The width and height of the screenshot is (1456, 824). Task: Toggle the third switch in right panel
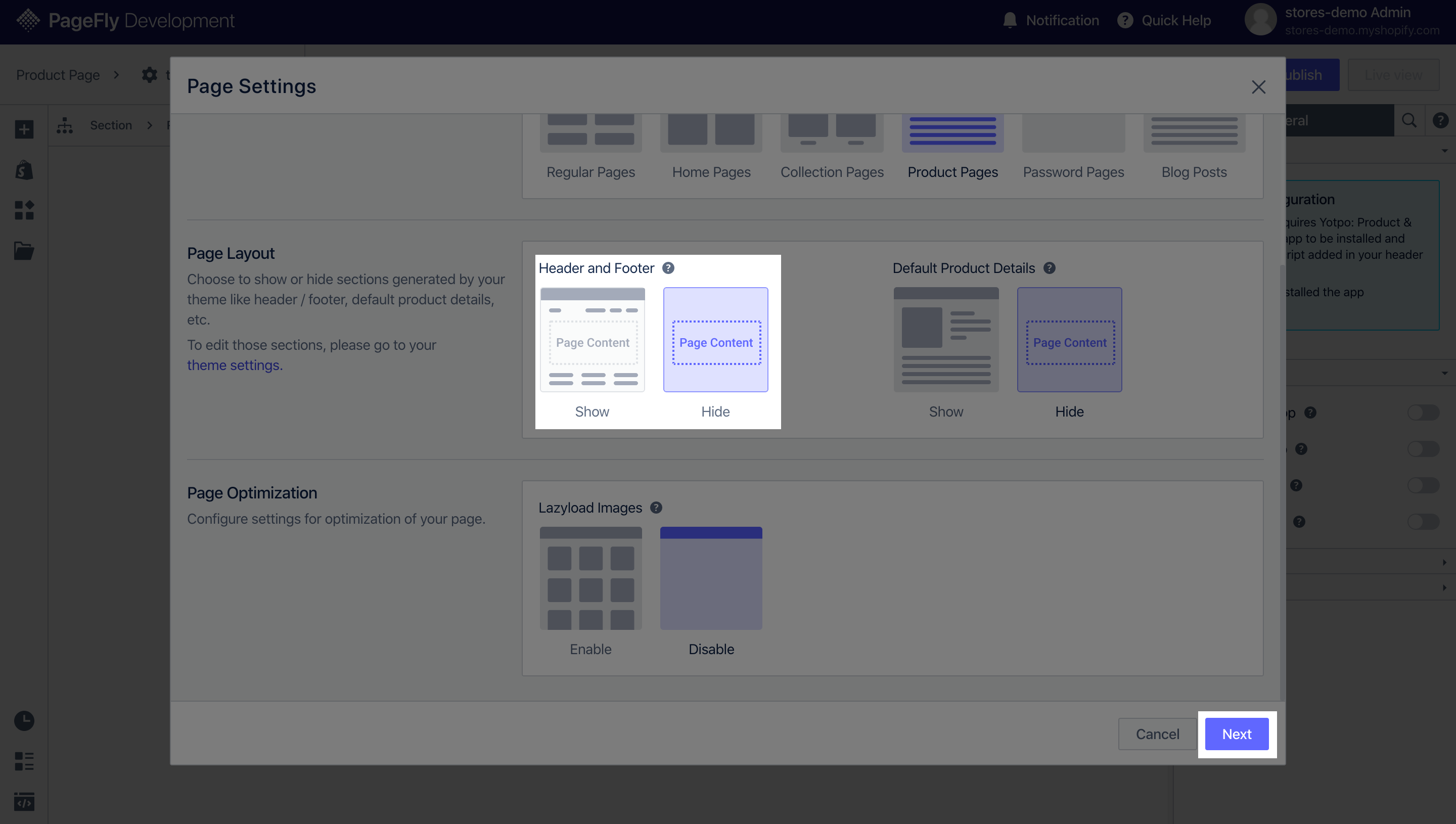[x=1423, y=485]
